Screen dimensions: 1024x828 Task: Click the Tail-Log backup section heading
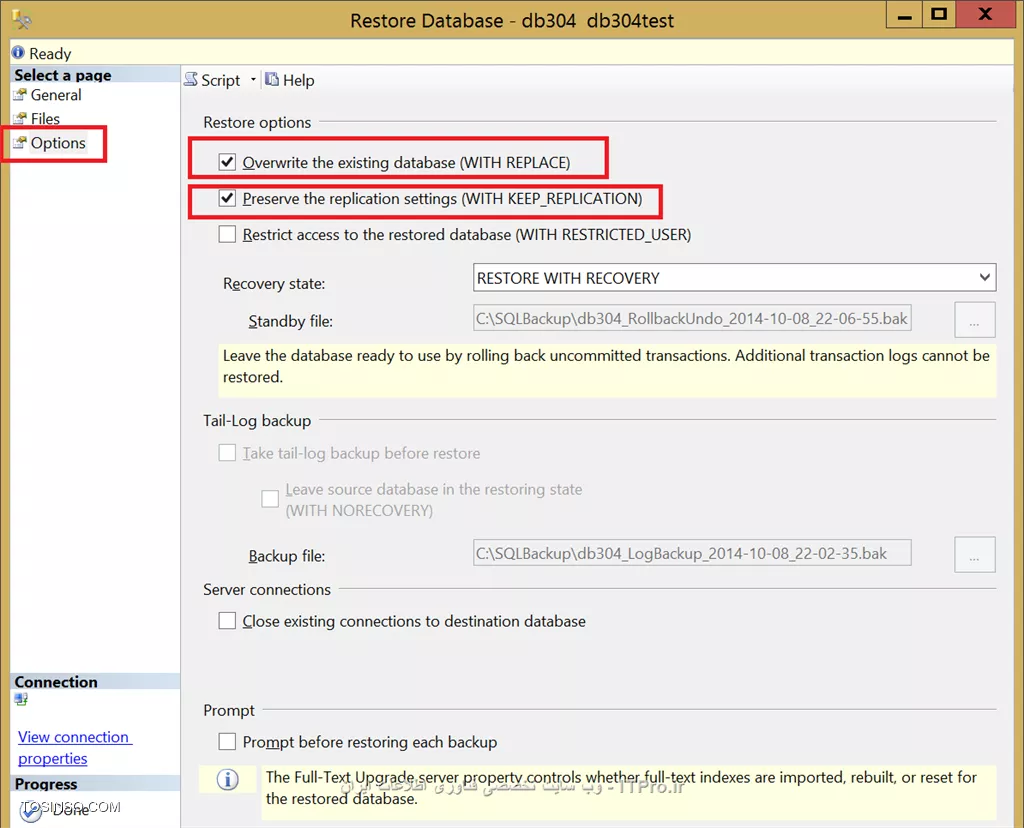coord(257,421)
